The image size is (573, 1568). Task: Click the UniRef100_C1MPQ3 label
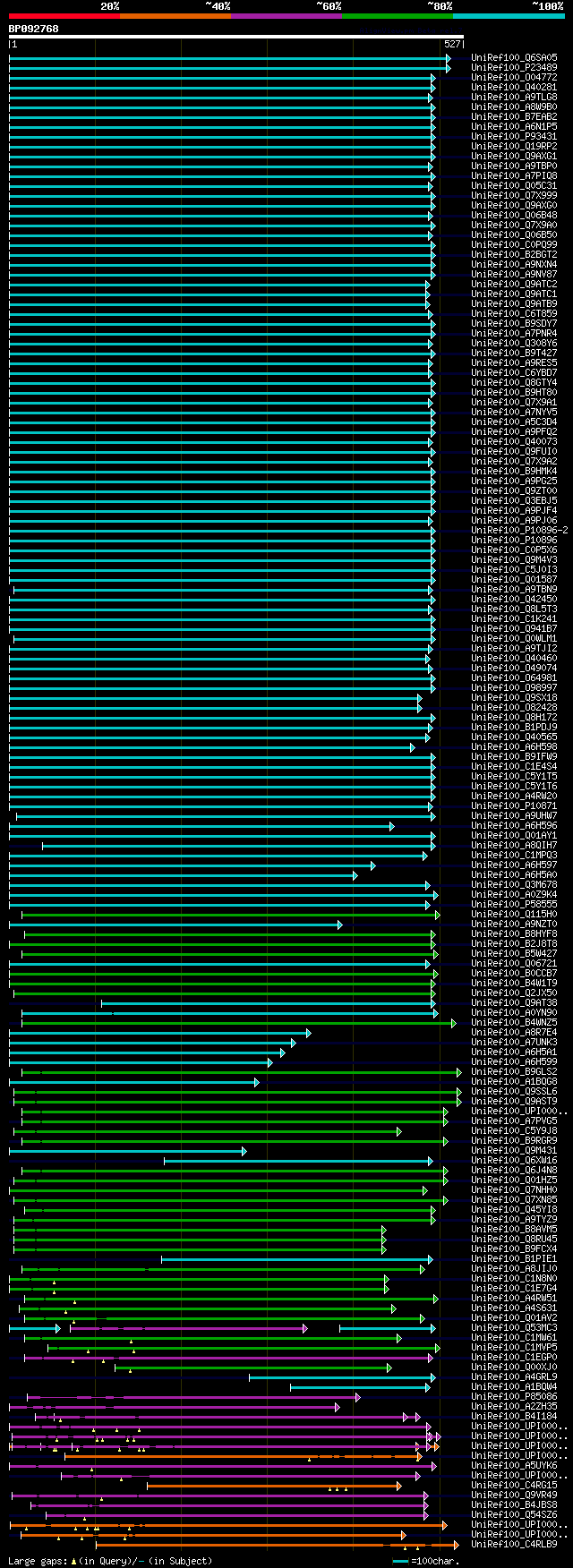514,856
